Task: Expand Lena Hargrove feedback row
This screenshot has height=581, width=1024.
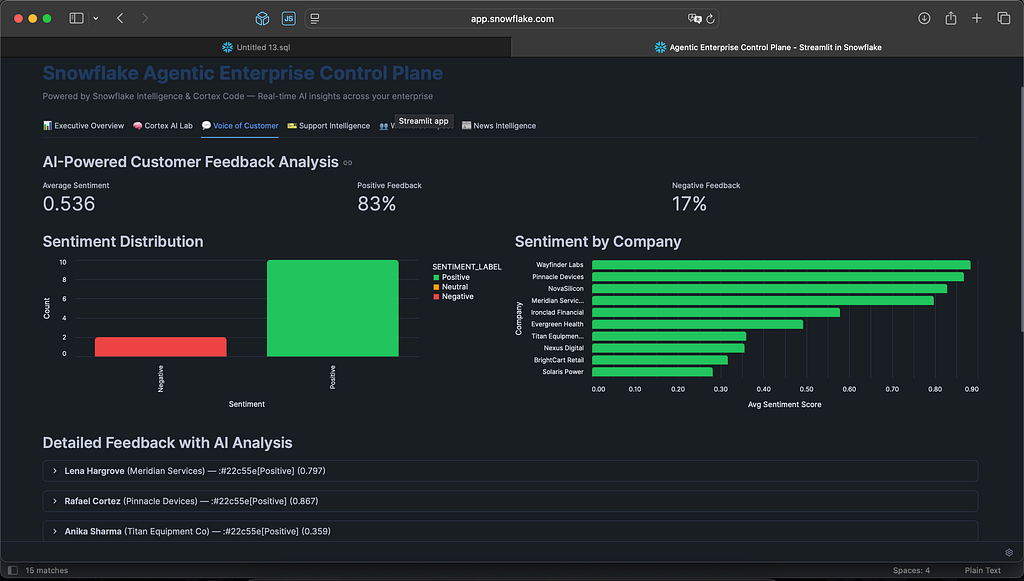Action: [510, 471]
